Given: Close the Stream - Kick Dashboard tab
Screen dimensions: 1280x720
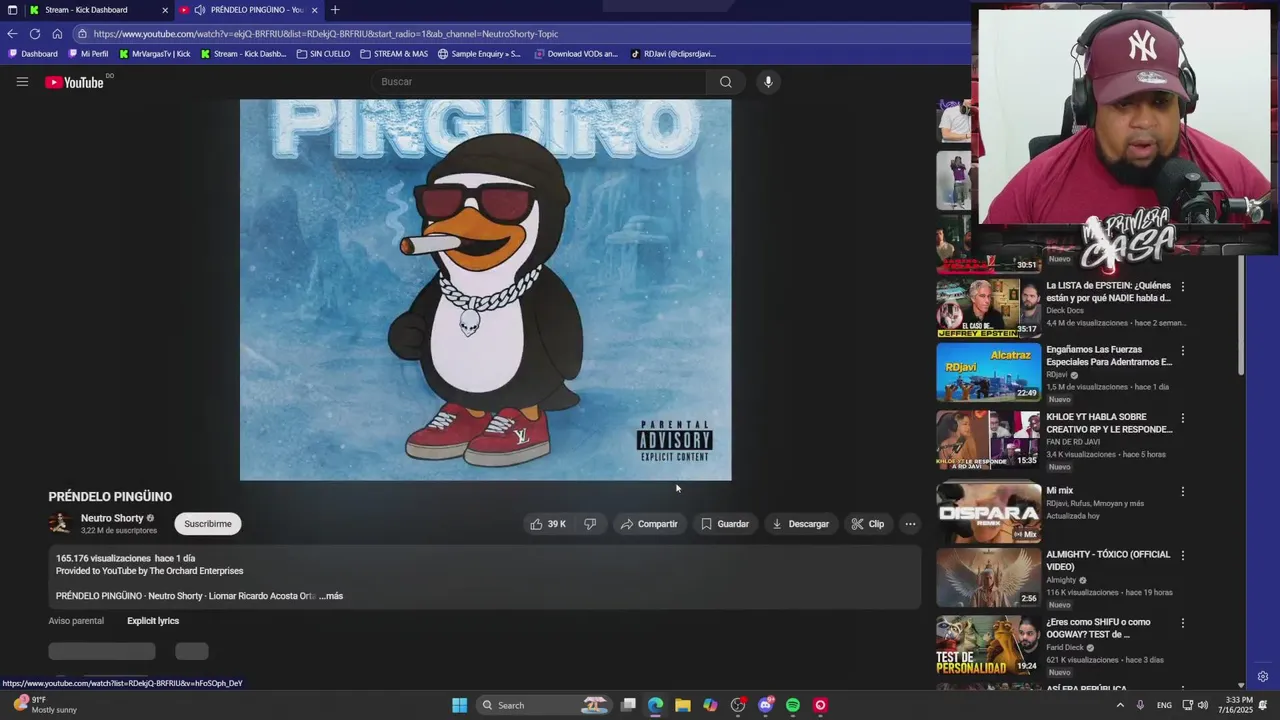Looking at the screenshot, I should pyautogui.click(x=165, y=10).
